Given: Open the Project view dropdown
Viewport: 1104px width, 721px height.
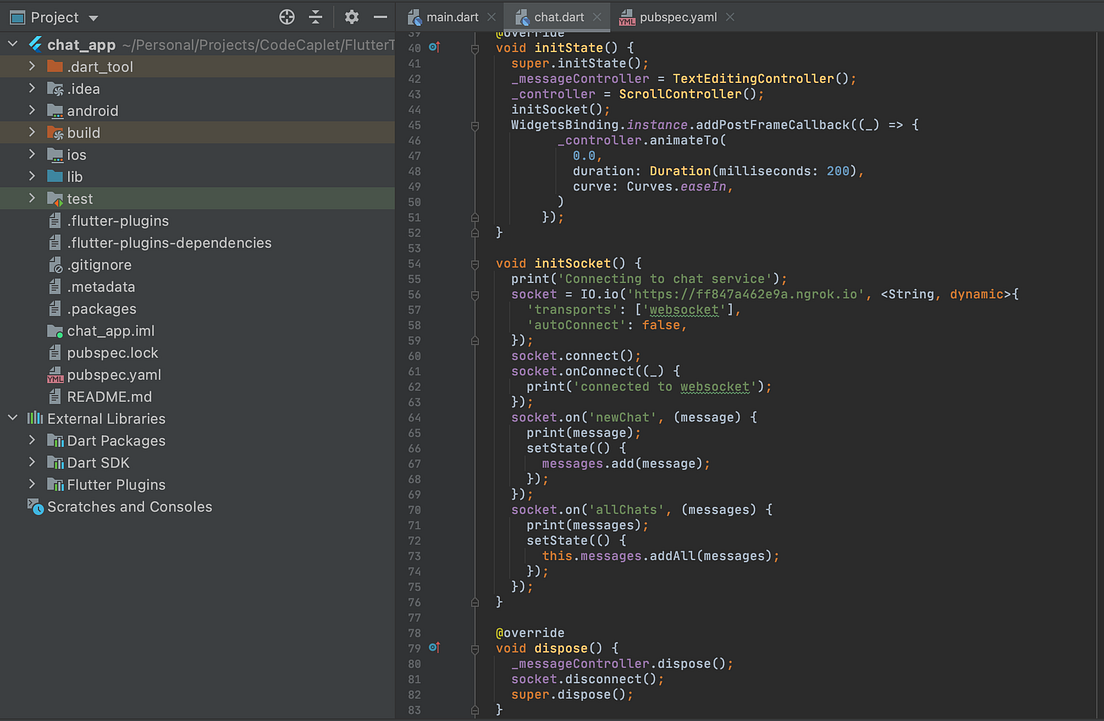Looking at the screenshot, I should [x=93, y=18].
